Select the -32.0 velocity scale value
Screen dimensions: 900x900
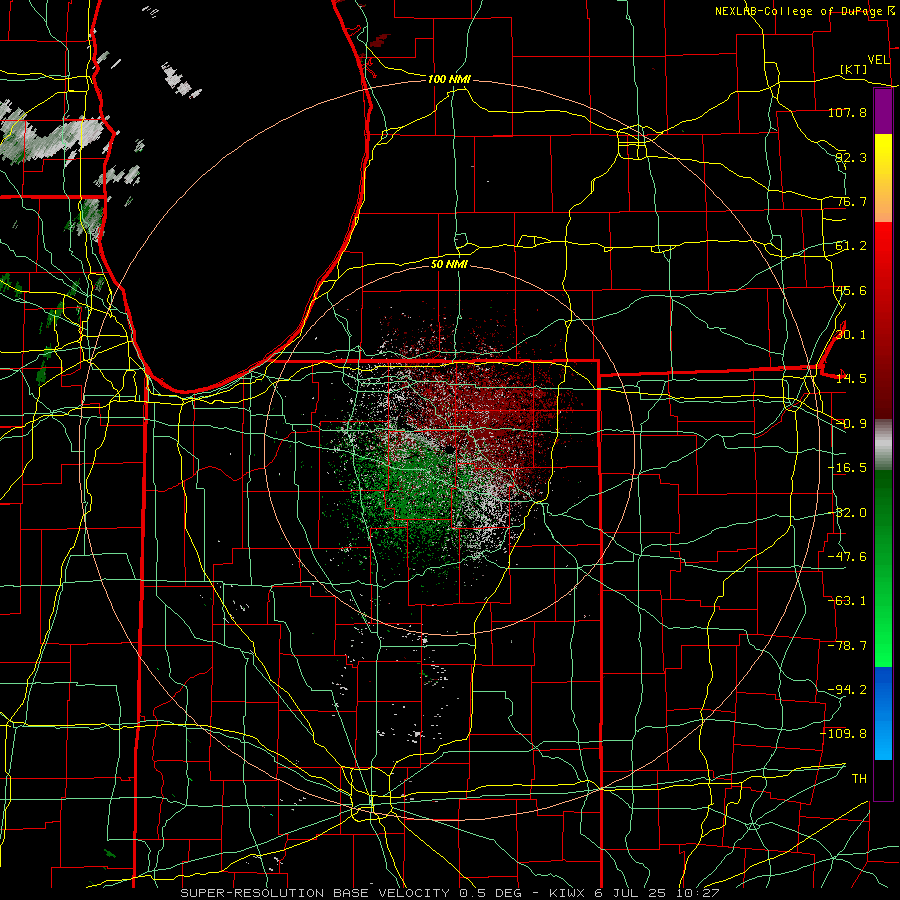click(847, 513)
